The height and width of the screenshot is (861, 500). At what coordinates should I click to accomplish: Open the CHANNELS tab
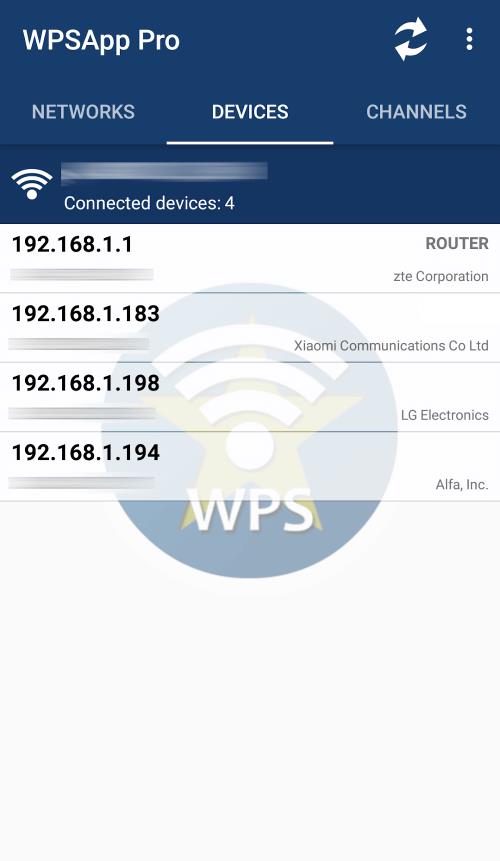pyautogui.click(x=417, y=112)
